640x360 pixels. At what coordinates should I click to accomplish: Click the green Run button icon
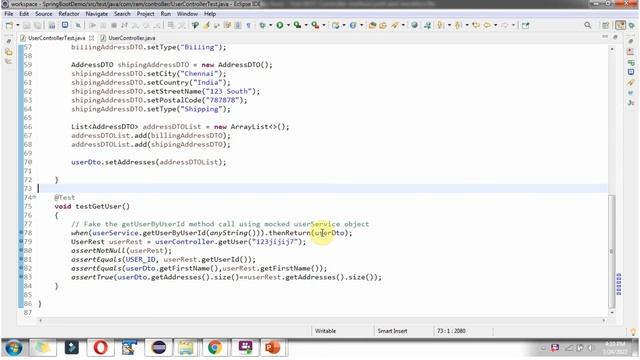[x=280, y=25]
